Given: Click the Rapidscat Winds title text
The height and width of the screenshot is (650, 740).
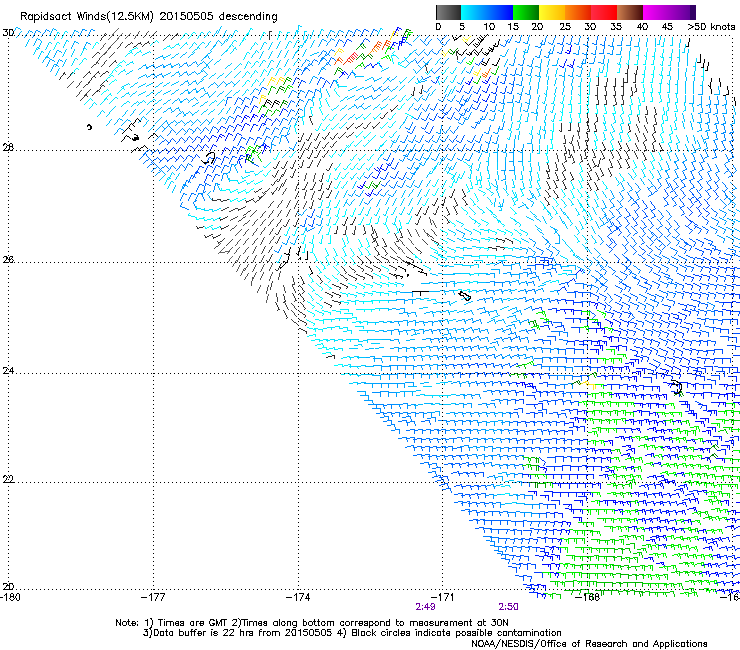Looking at the screenshot, I should pos(149,16).
